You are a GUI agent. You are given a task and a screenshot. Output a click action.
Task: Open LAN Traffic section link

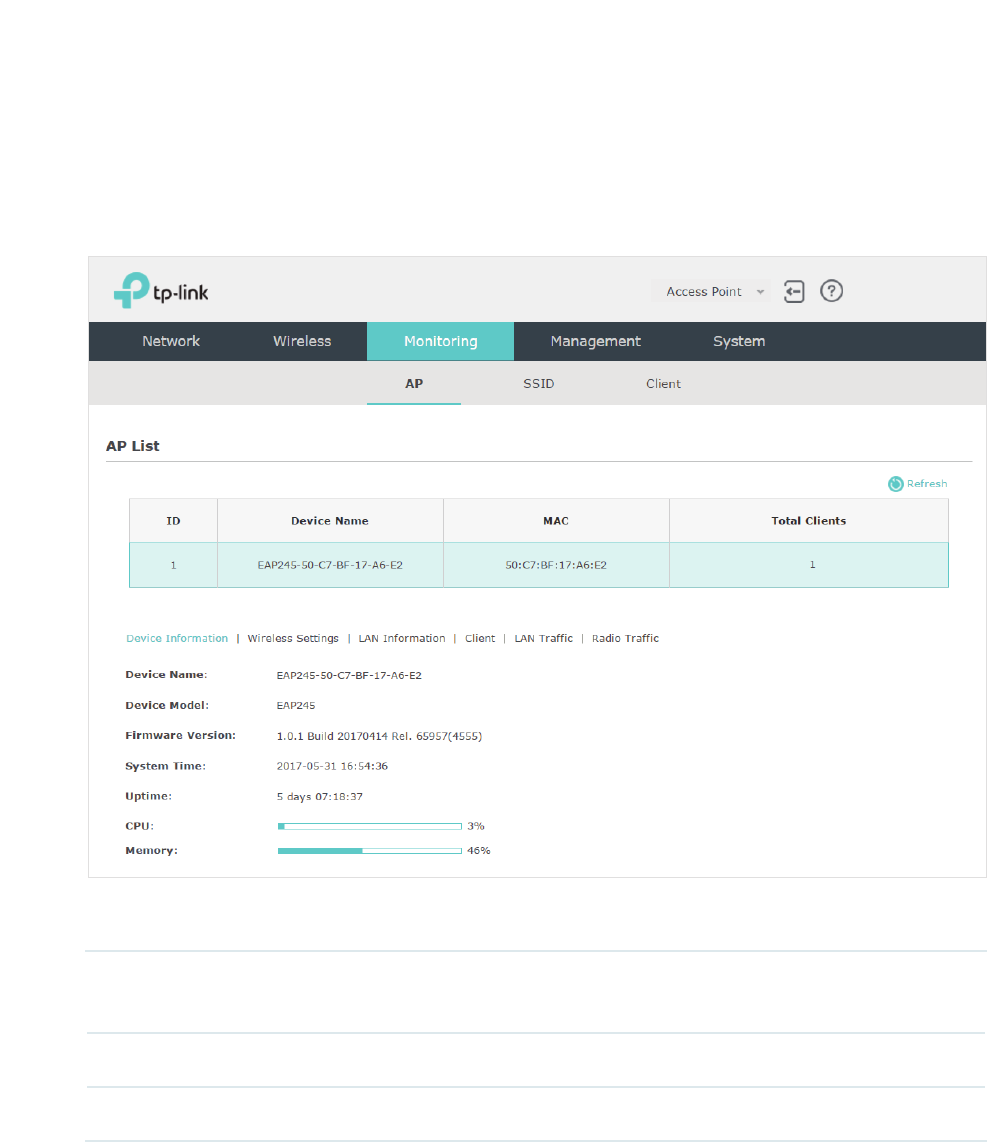click(x=543, y=638)
